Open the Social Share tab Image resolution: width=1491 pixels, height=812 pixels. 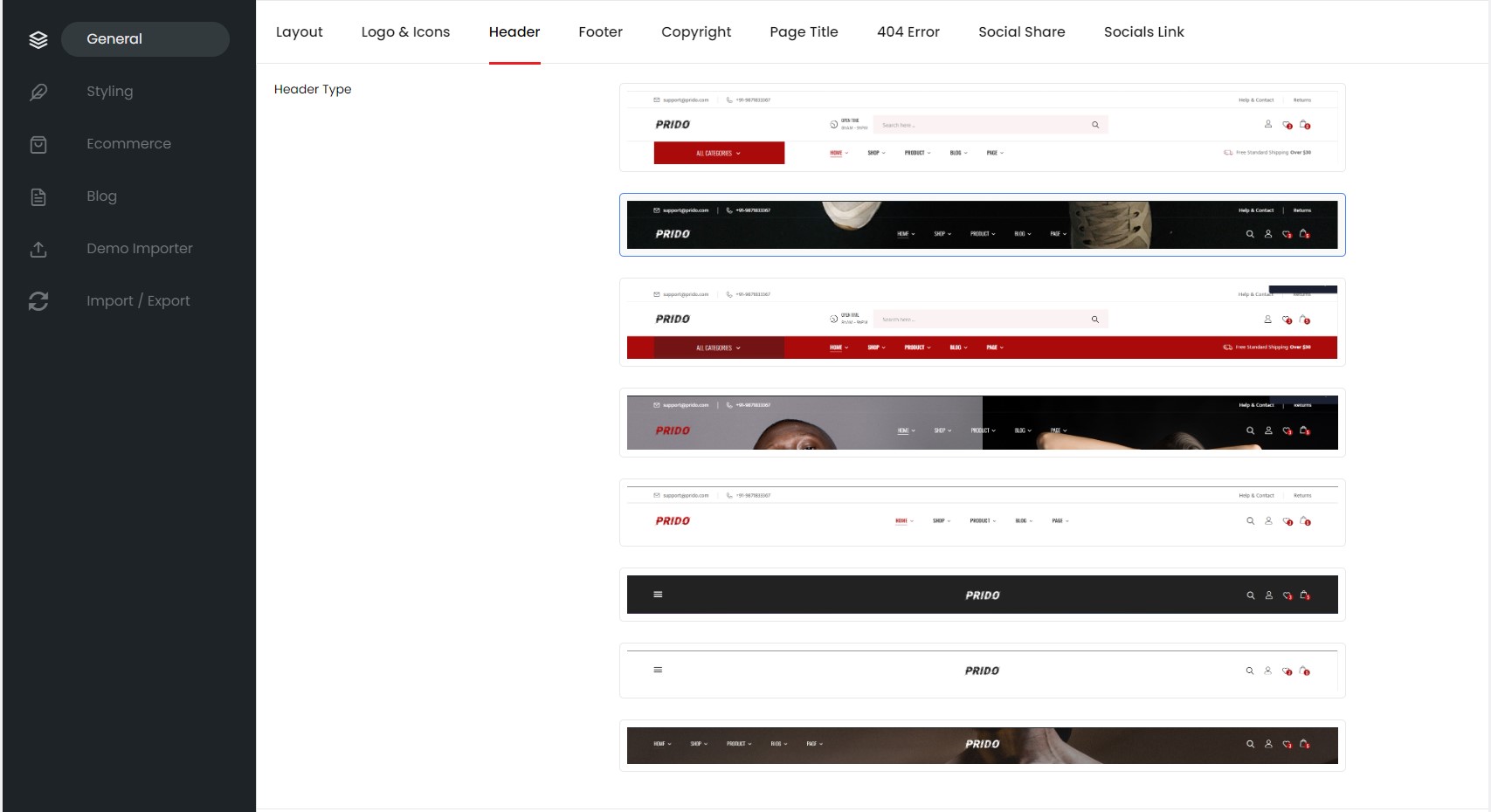point(1022,32)
